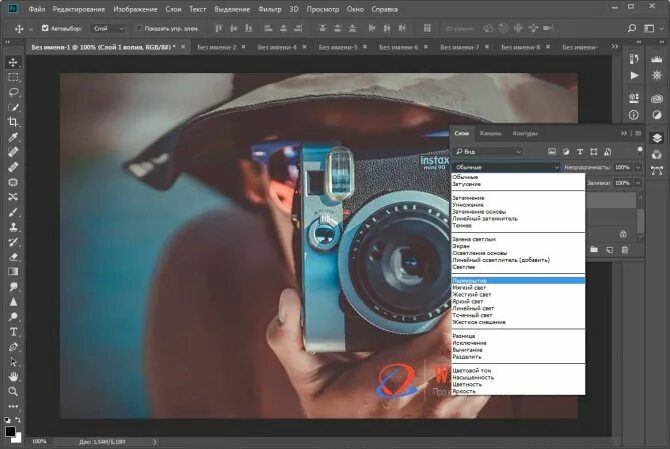Close the Без имени-4 document tab
Image resolution: width=670 pixels, height=449 pixels.
305,47
